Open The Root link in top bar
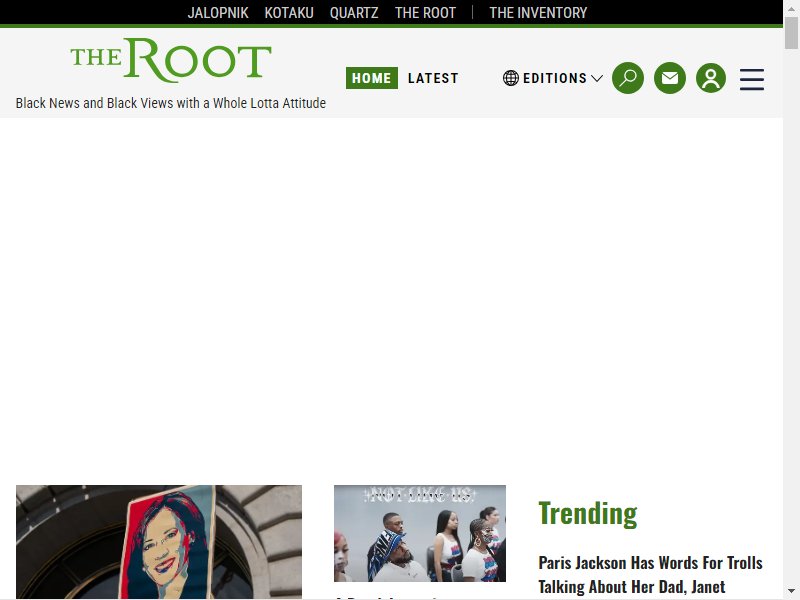Image resolution: width=800 pixels, height=600 pixels. click(425, 13)
